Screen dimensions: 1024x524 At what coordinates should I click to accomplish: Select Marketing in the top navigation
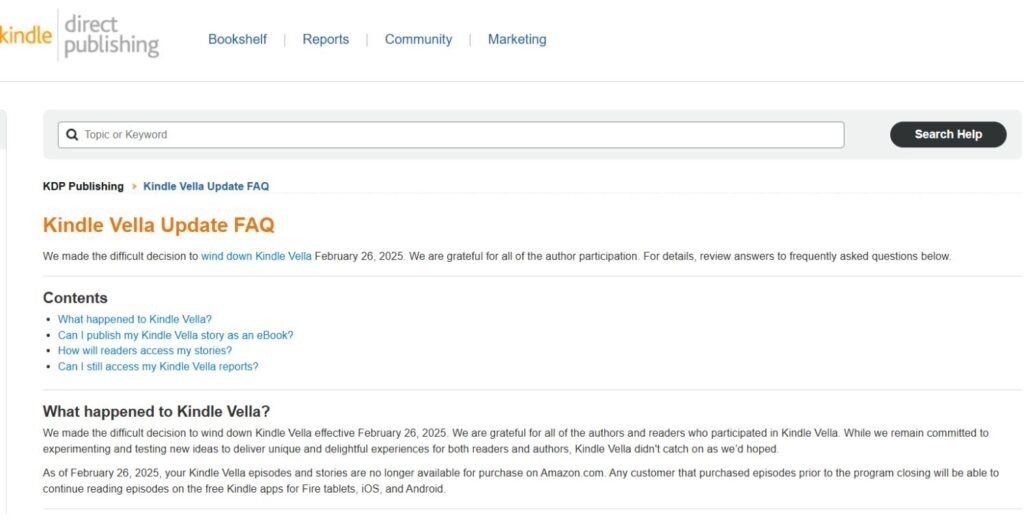point(517,39)
